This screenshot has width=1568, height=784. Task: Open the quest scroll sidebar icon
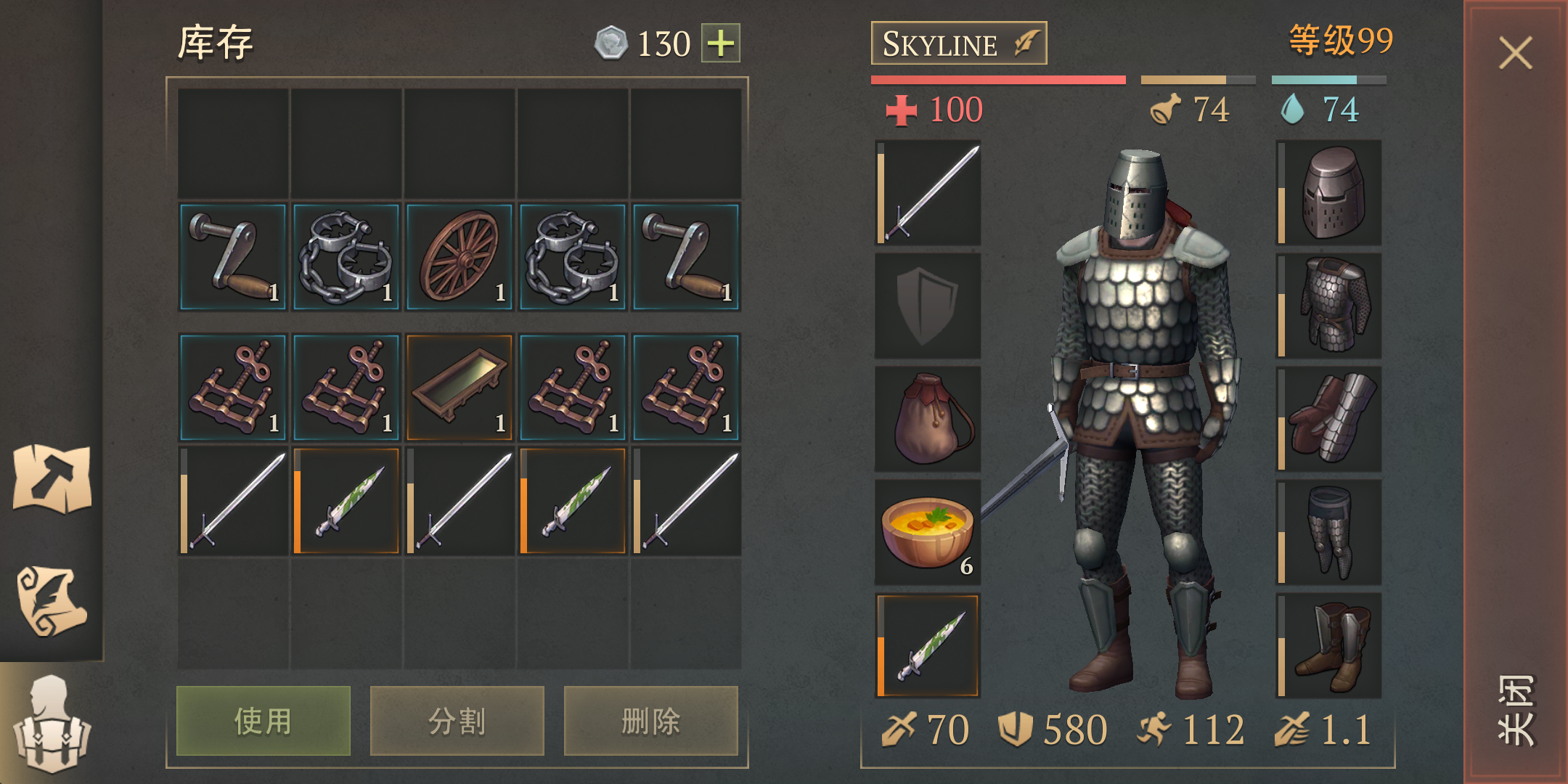pyautogui.click(x=52, y=601)
